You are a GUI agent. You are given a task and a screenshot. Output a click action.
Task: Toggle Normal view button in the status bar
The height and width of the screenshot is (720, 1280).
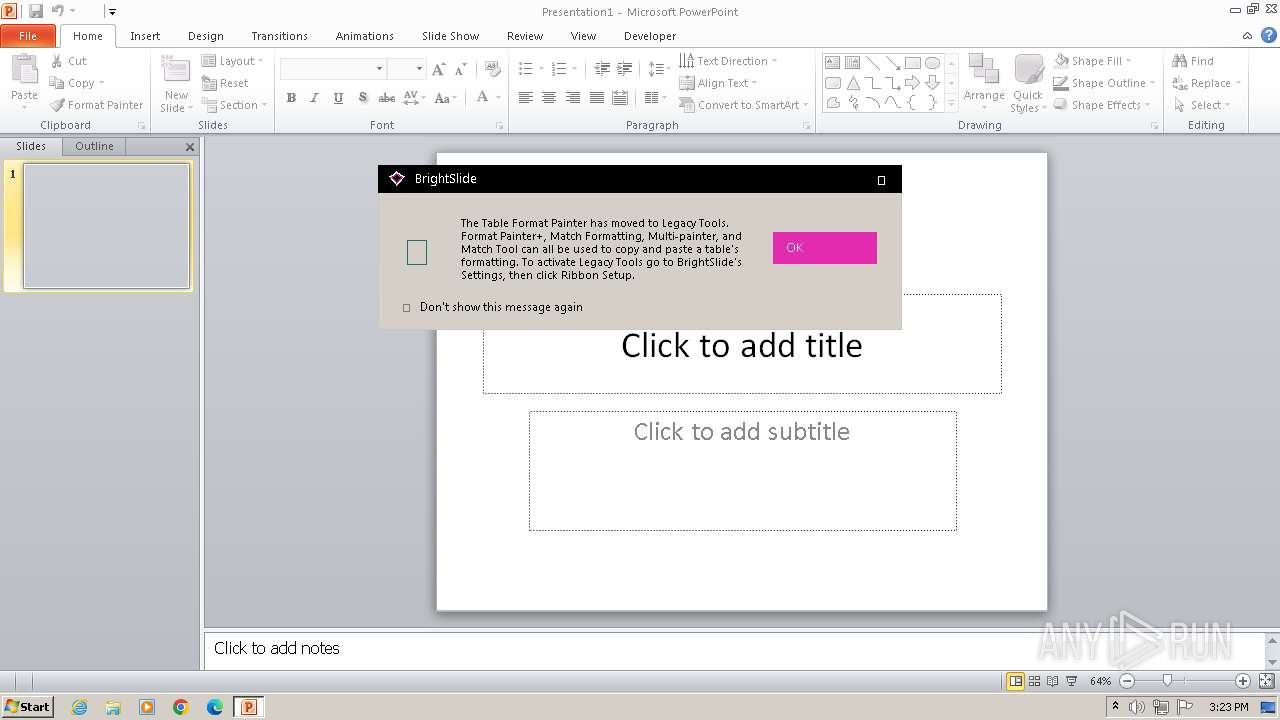click(1016, 681)
